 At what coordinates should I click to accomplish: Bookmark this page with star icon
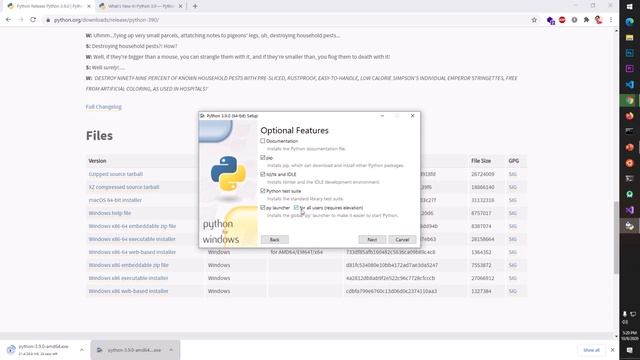tap(534, 20)
